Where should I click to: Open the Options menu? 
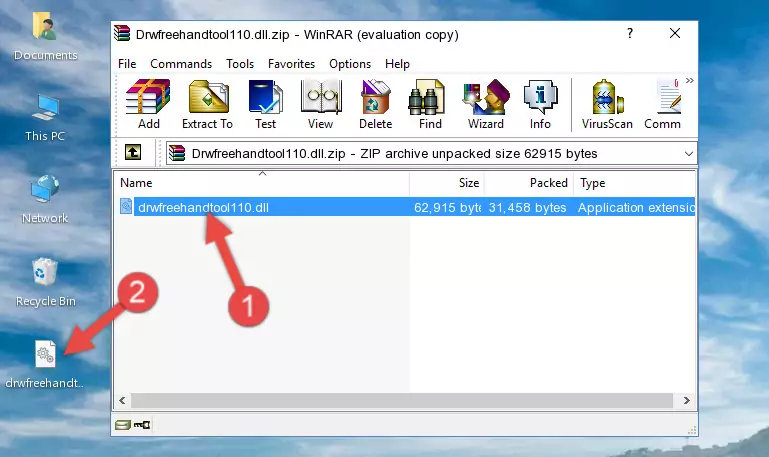point(350,64)
